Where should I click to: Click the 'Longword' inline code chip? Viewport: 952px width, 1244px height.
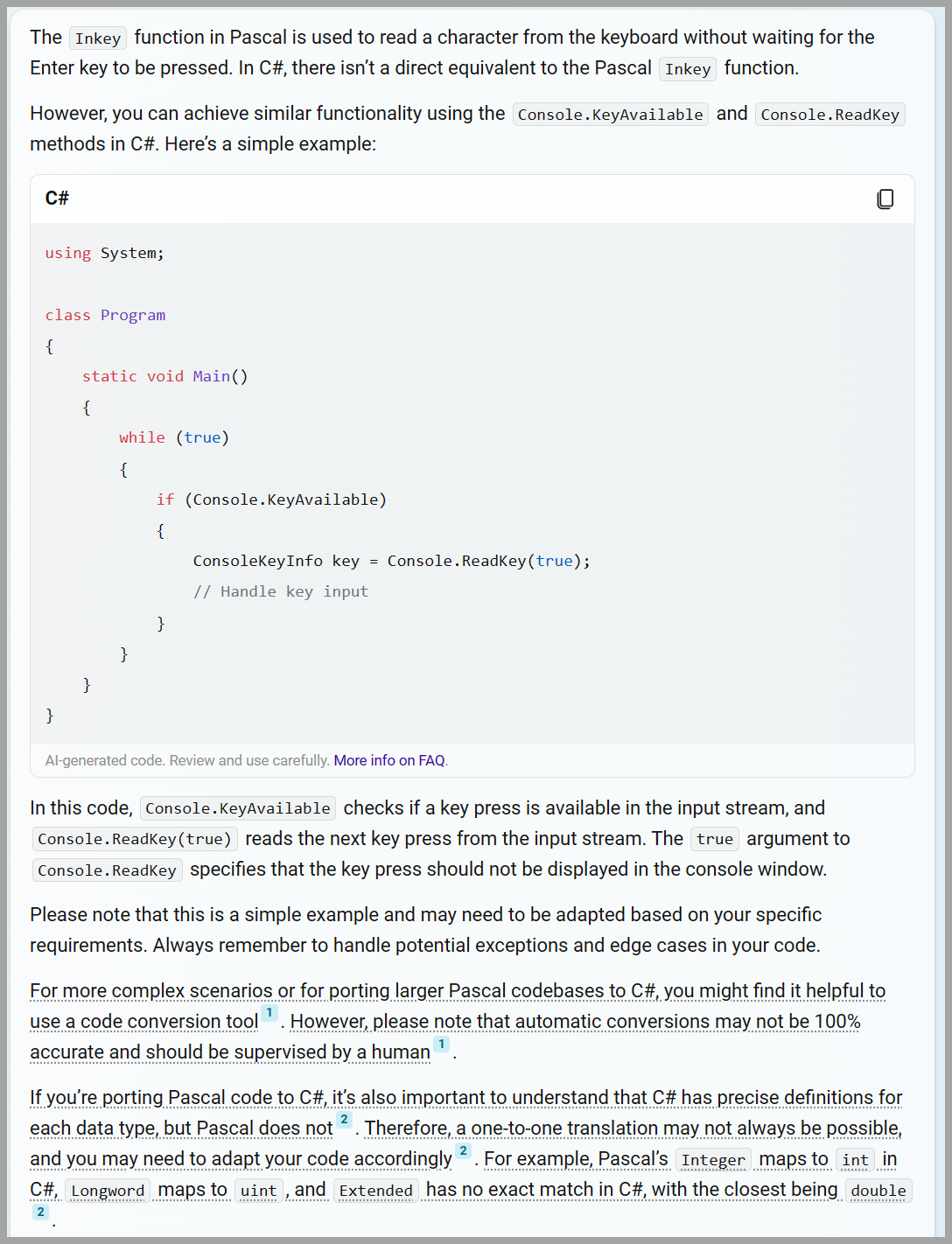pyautogui.click(x=108, y=1191)
